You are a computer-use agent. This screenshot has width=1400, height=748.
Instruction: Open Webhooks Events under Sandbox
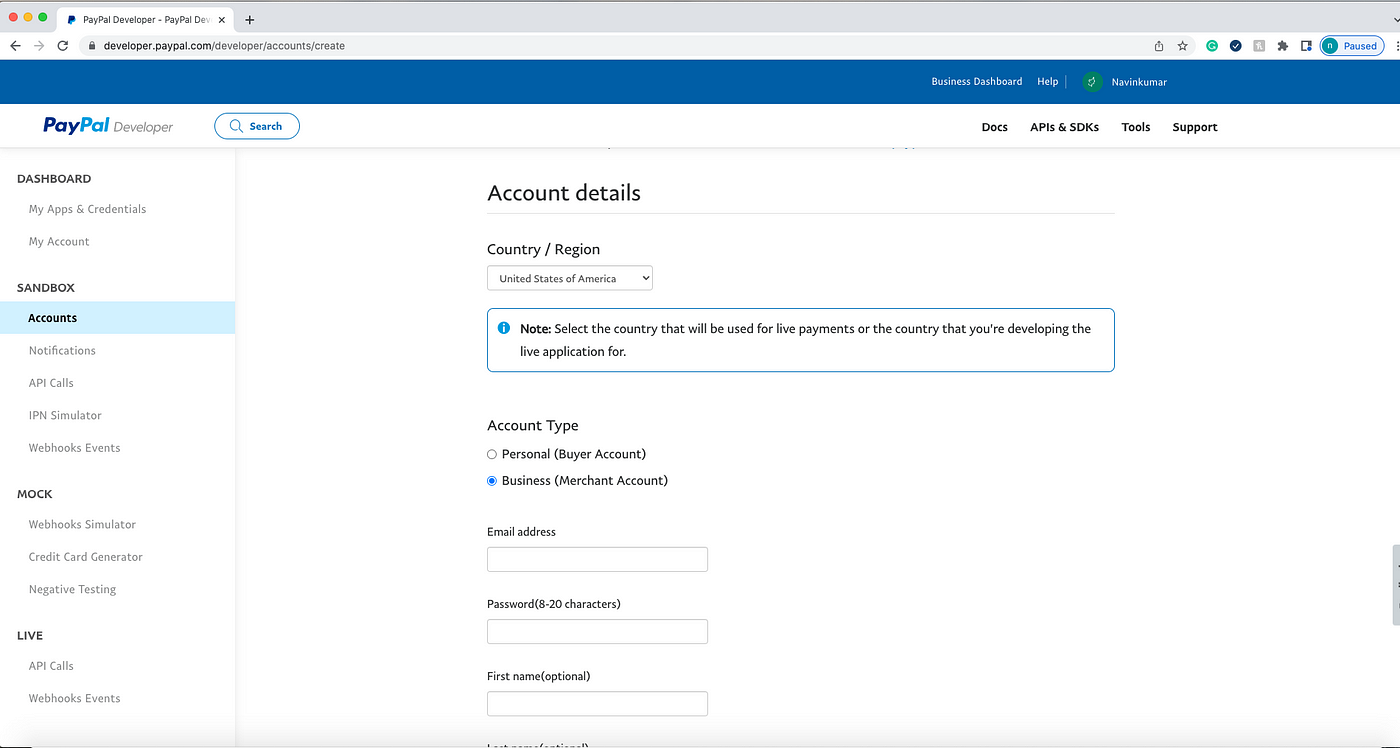(x=74, y=448)
